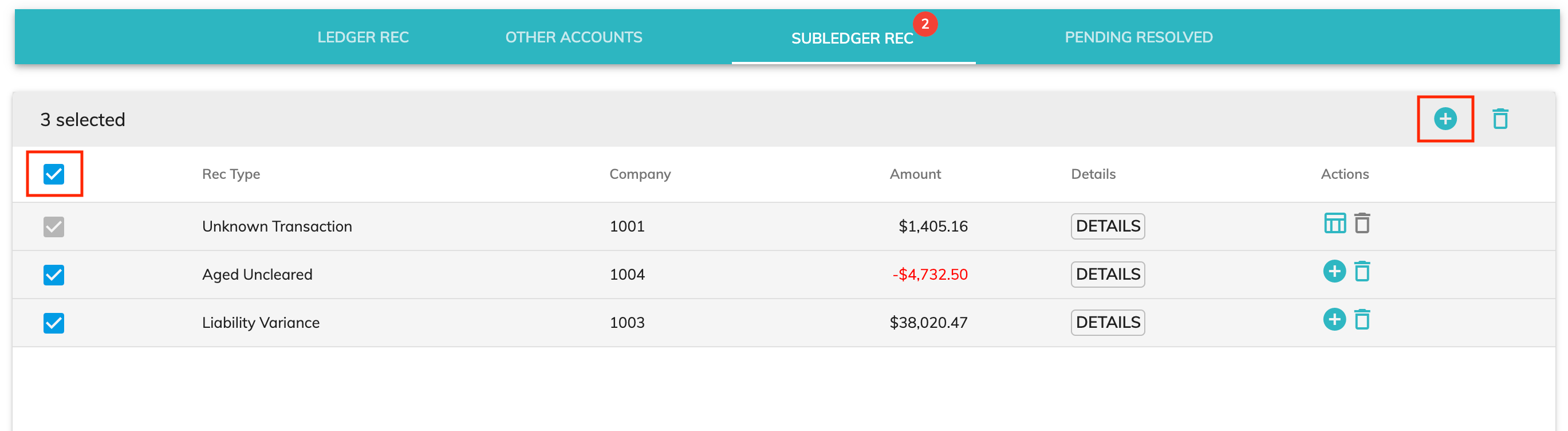Click the trash icon in selection toolbar
Image resolution: width=1568 pixels, height=431 pixels.
click(1500, 119)
